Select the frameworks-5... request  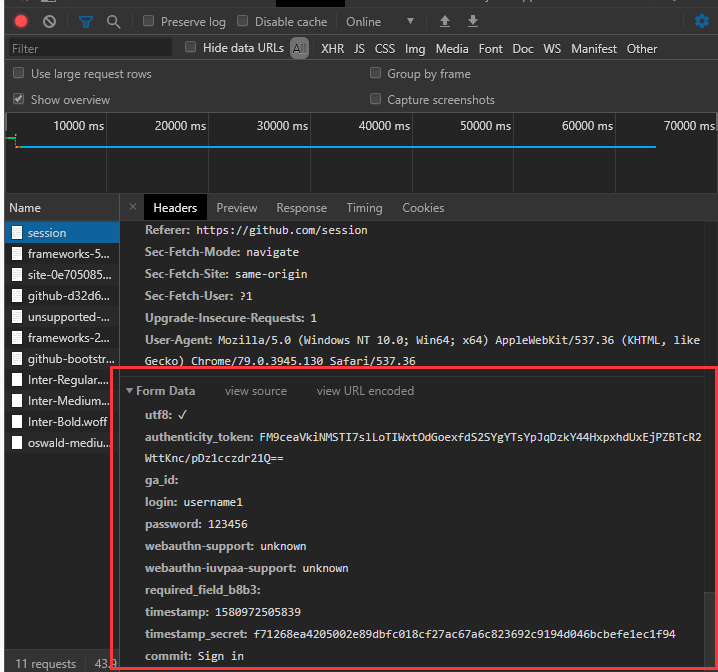[x=62, y=254]
